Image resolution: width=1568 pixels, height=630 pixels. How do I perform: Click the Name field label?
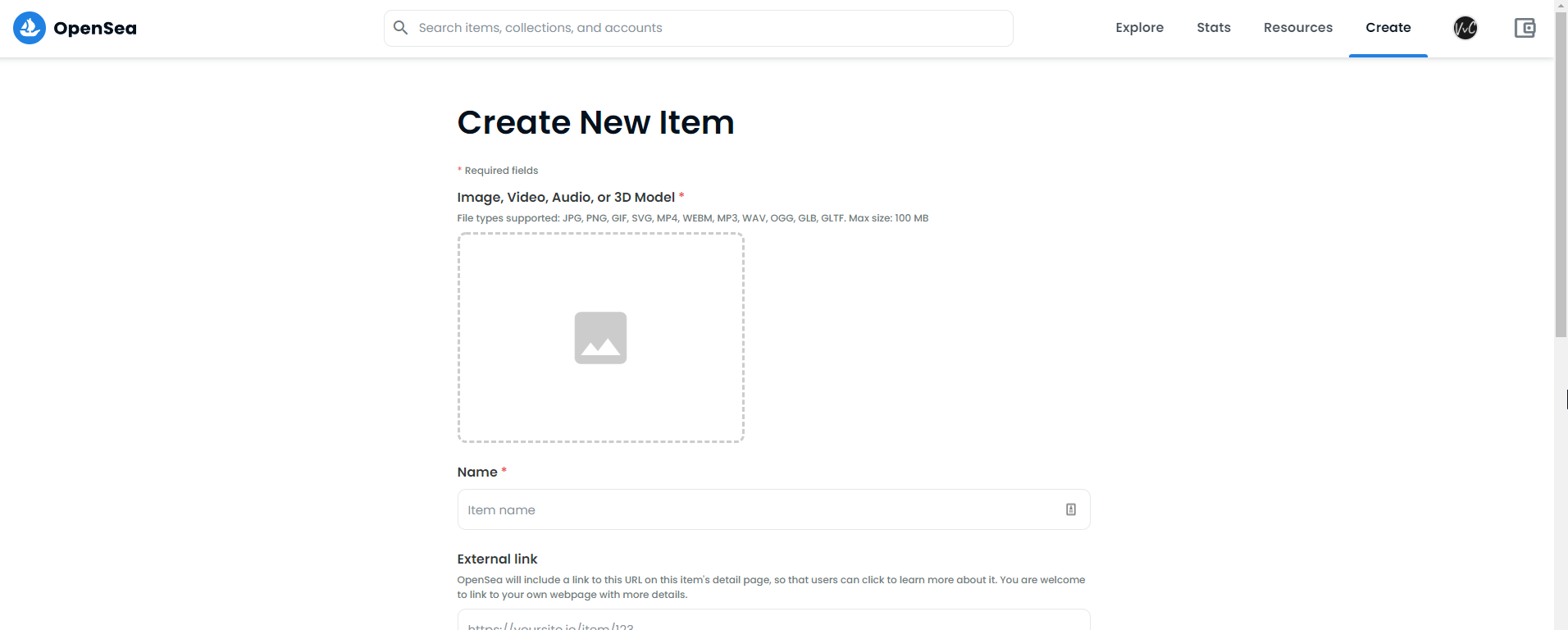(477, 472)
